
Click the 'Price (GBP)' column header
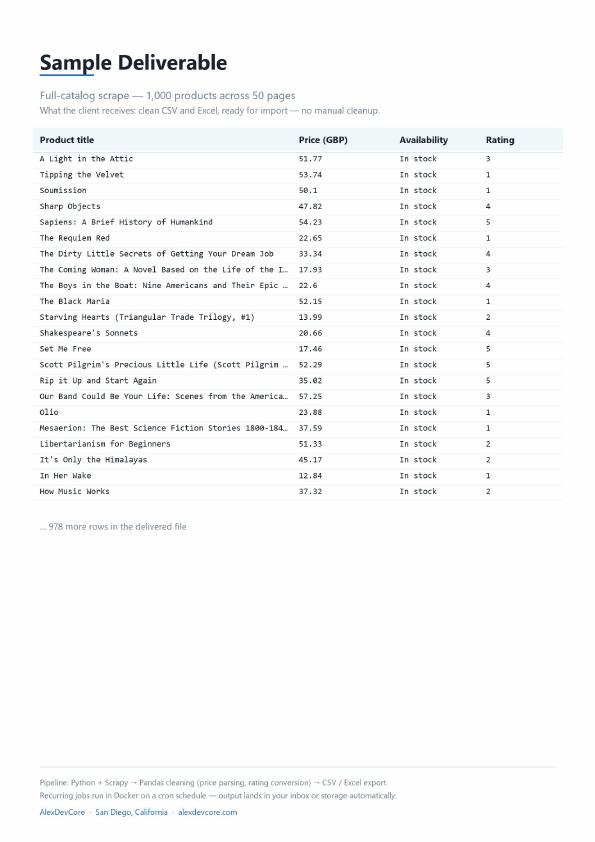(323, 140)
